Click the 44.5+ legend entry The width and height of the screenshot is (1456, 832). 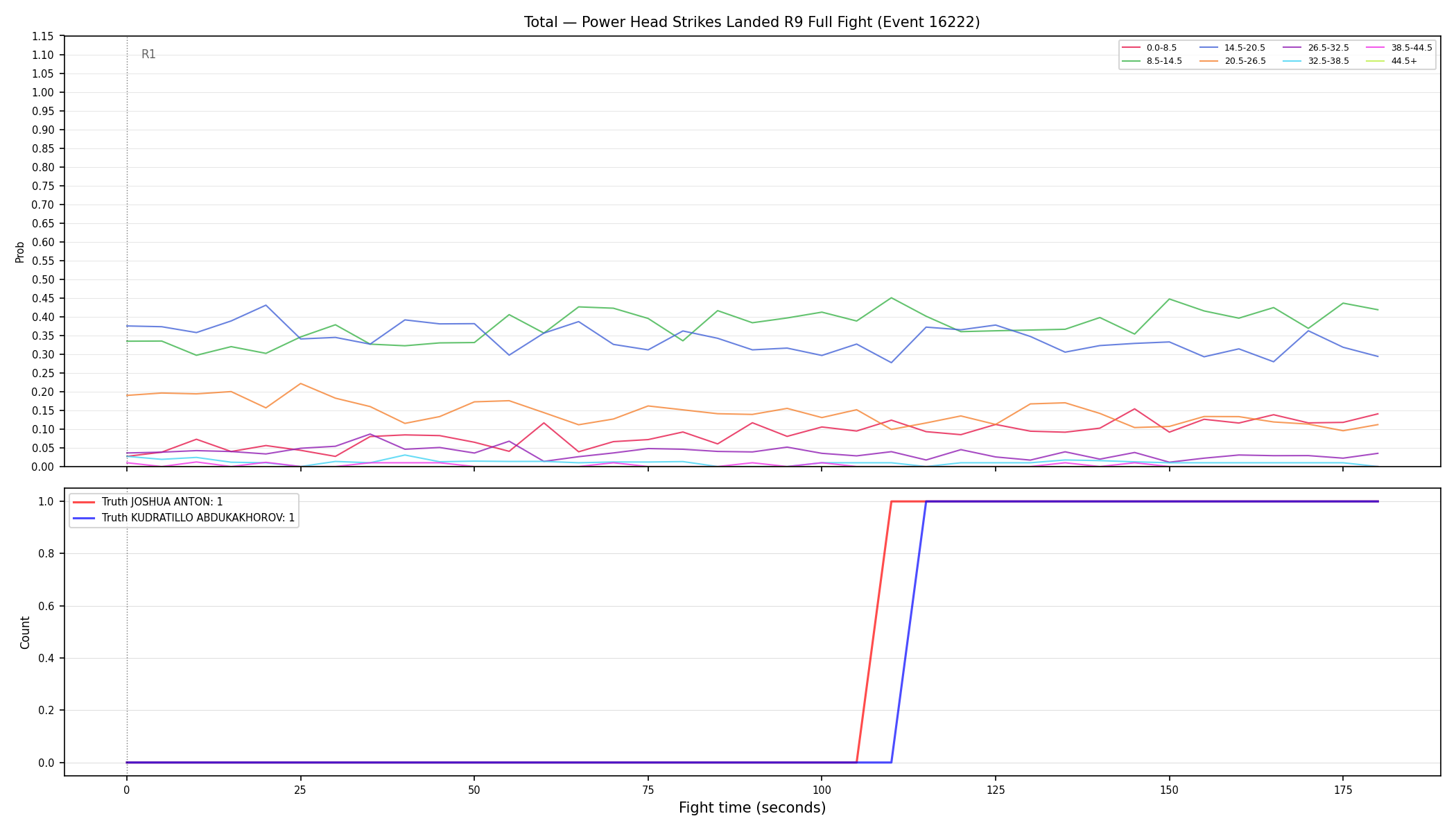(1392, 61)
